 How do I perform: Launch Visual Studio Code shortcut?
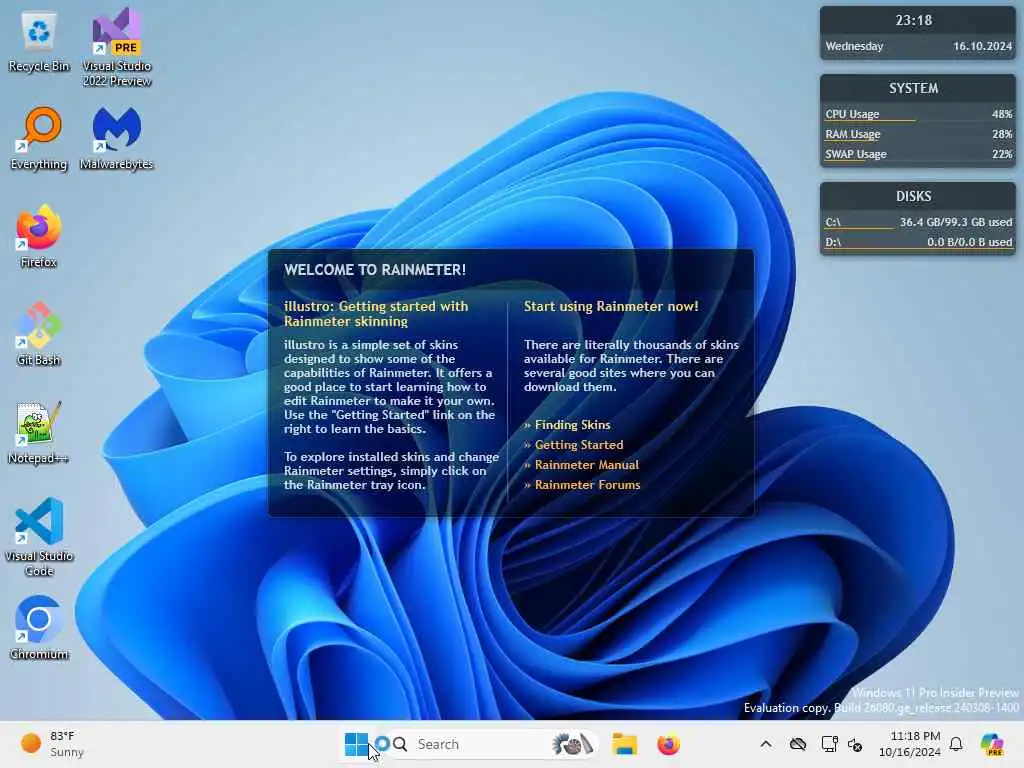pos(39,537)
